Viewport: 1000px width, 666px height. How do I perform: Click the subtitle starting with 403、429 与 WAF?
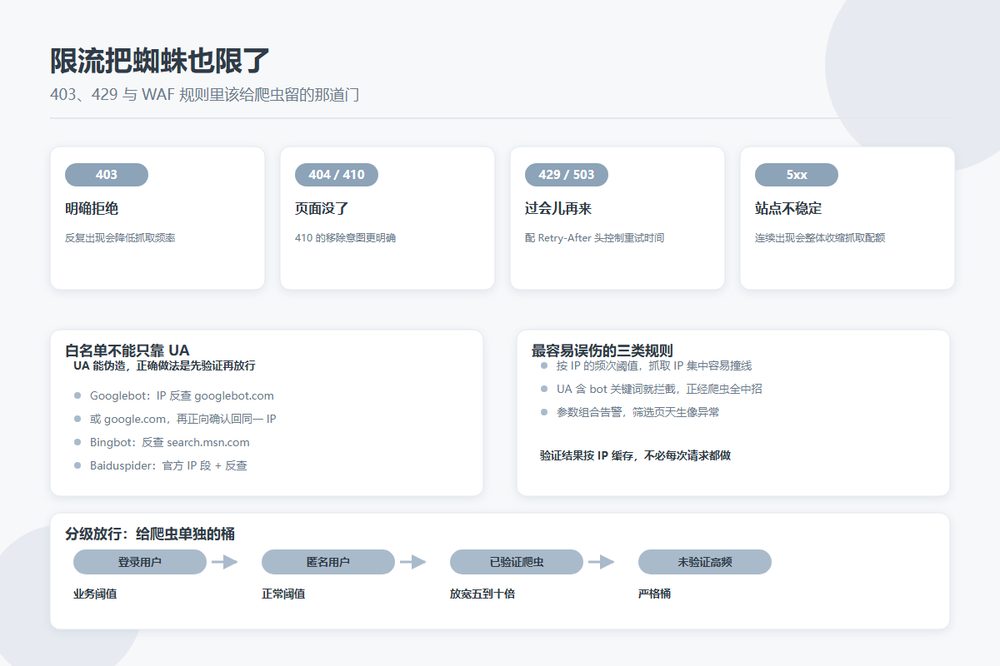[x=205, y=95]
